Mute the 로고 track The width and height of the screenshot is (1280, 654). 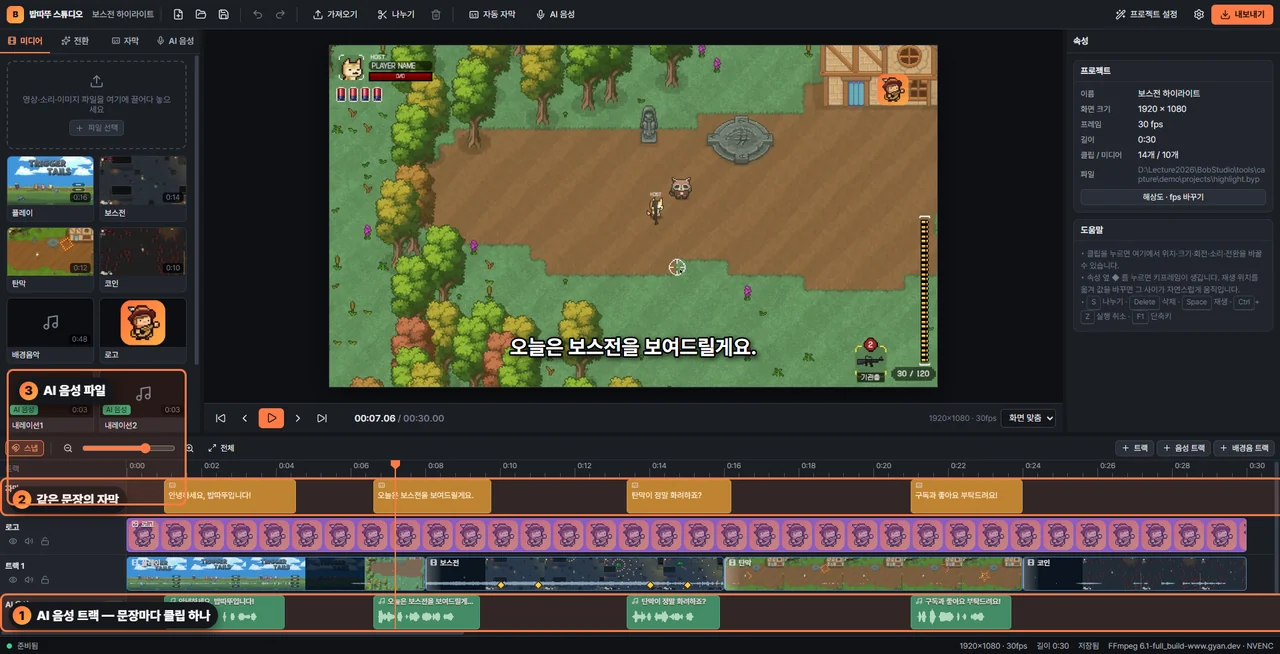coord(29,541)
